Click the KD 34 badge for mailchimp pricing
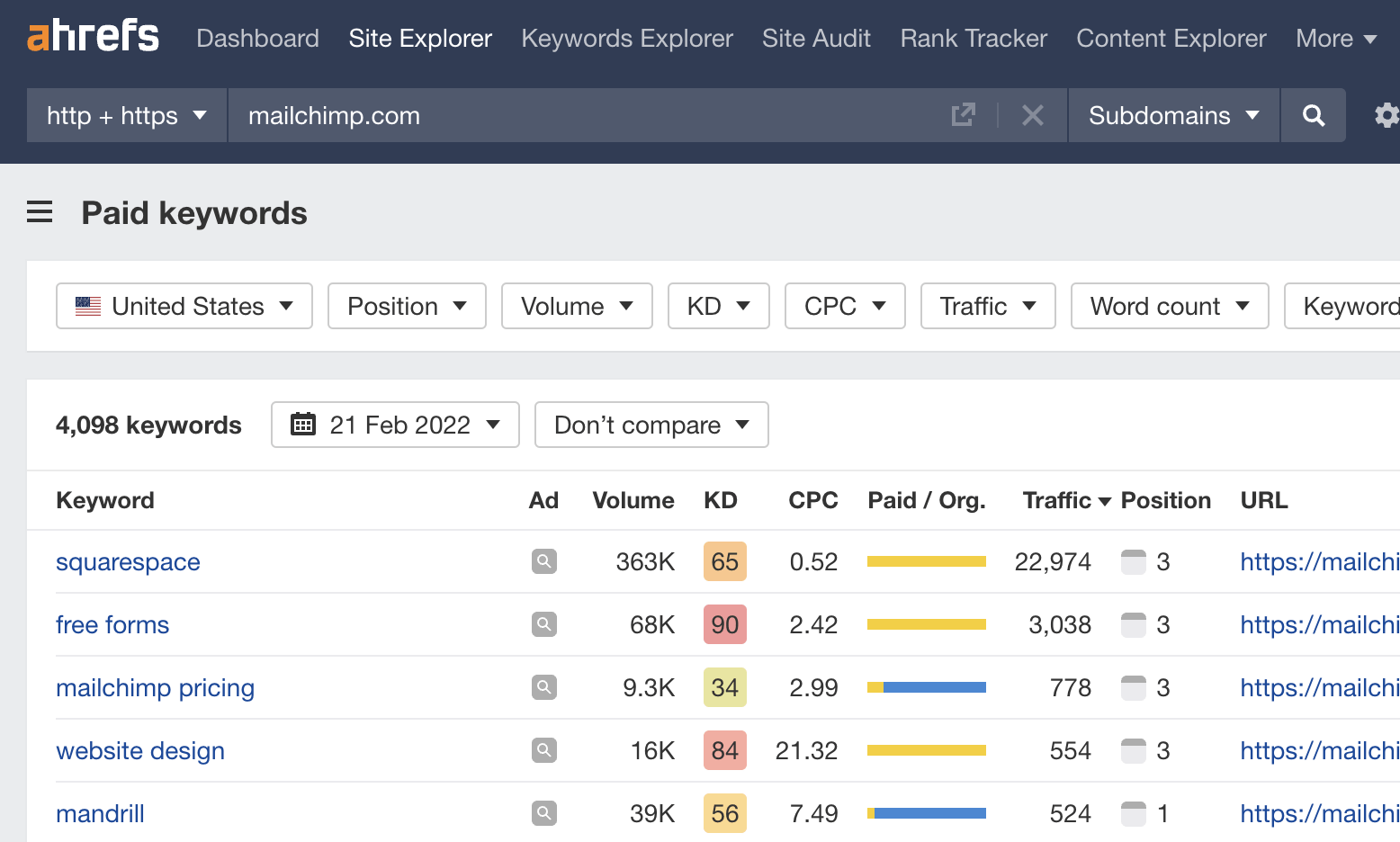Viewport: 1400px width, 842px height. pyautogui.click(x=725, y=687)
